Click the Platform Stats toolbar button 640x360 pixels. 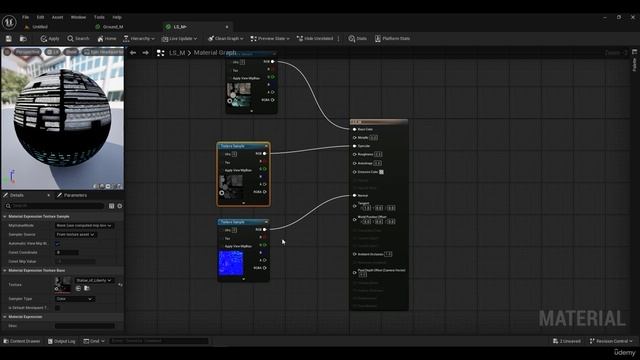[392, 38]
